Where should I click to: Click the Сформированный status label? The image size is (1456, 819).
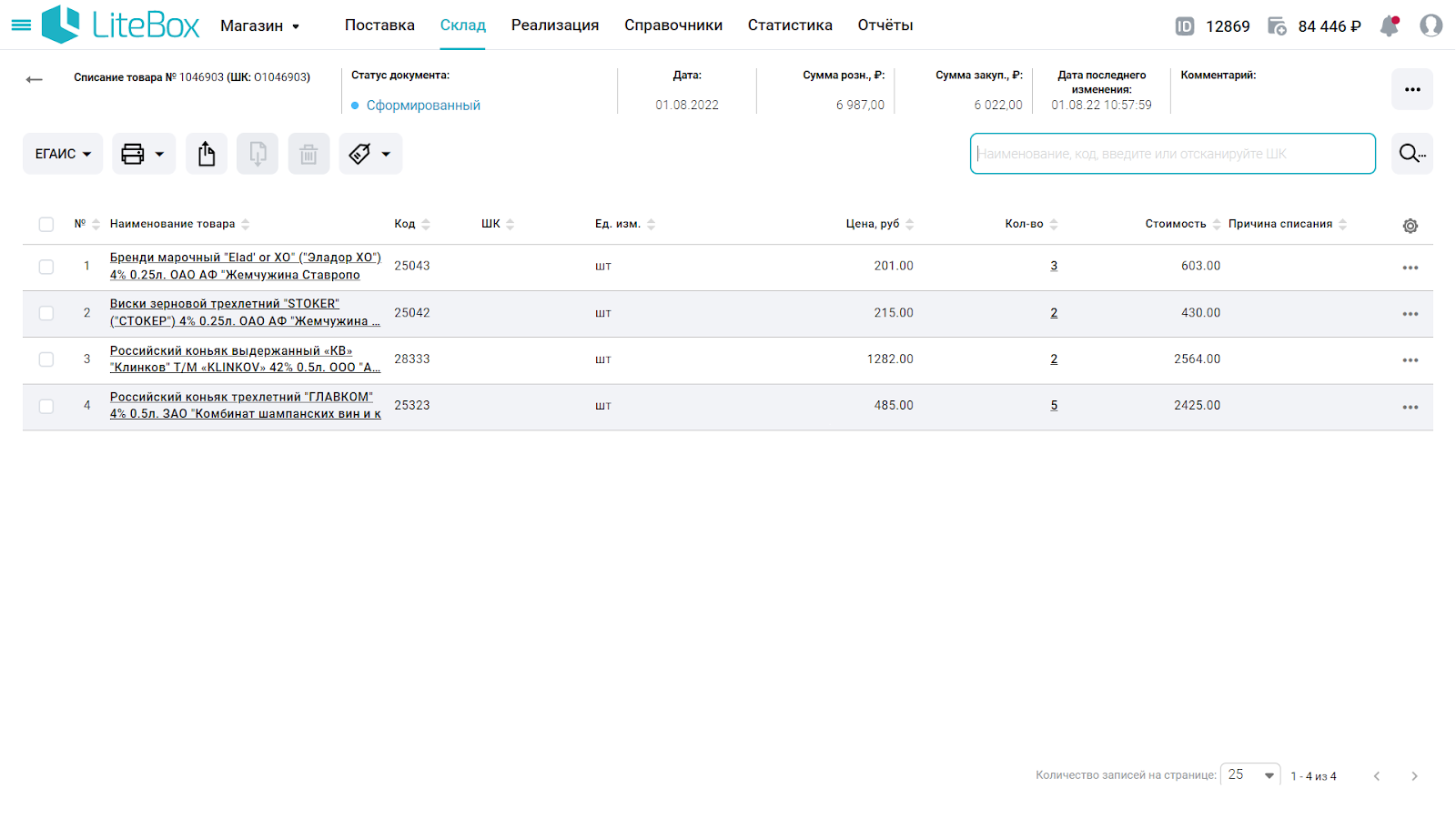(423, 106)
